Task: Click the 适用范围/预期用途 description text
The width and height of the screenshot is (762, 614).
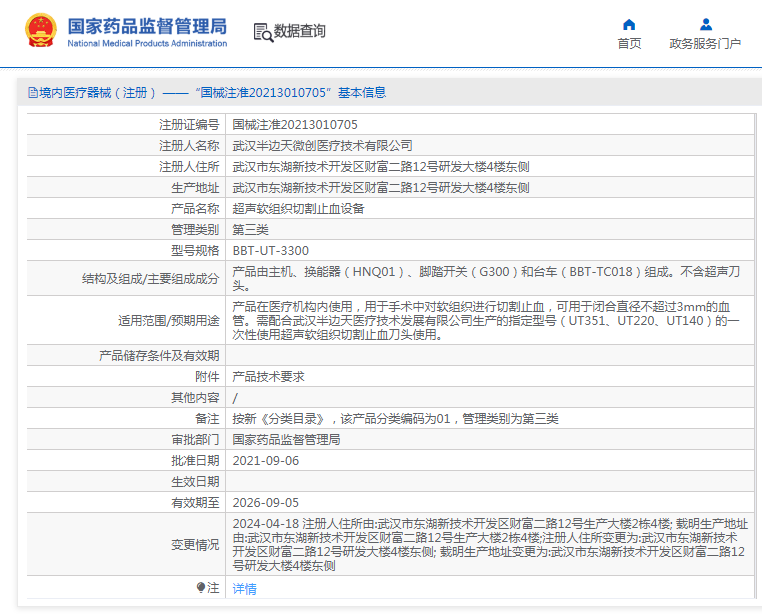Action: 486,320
